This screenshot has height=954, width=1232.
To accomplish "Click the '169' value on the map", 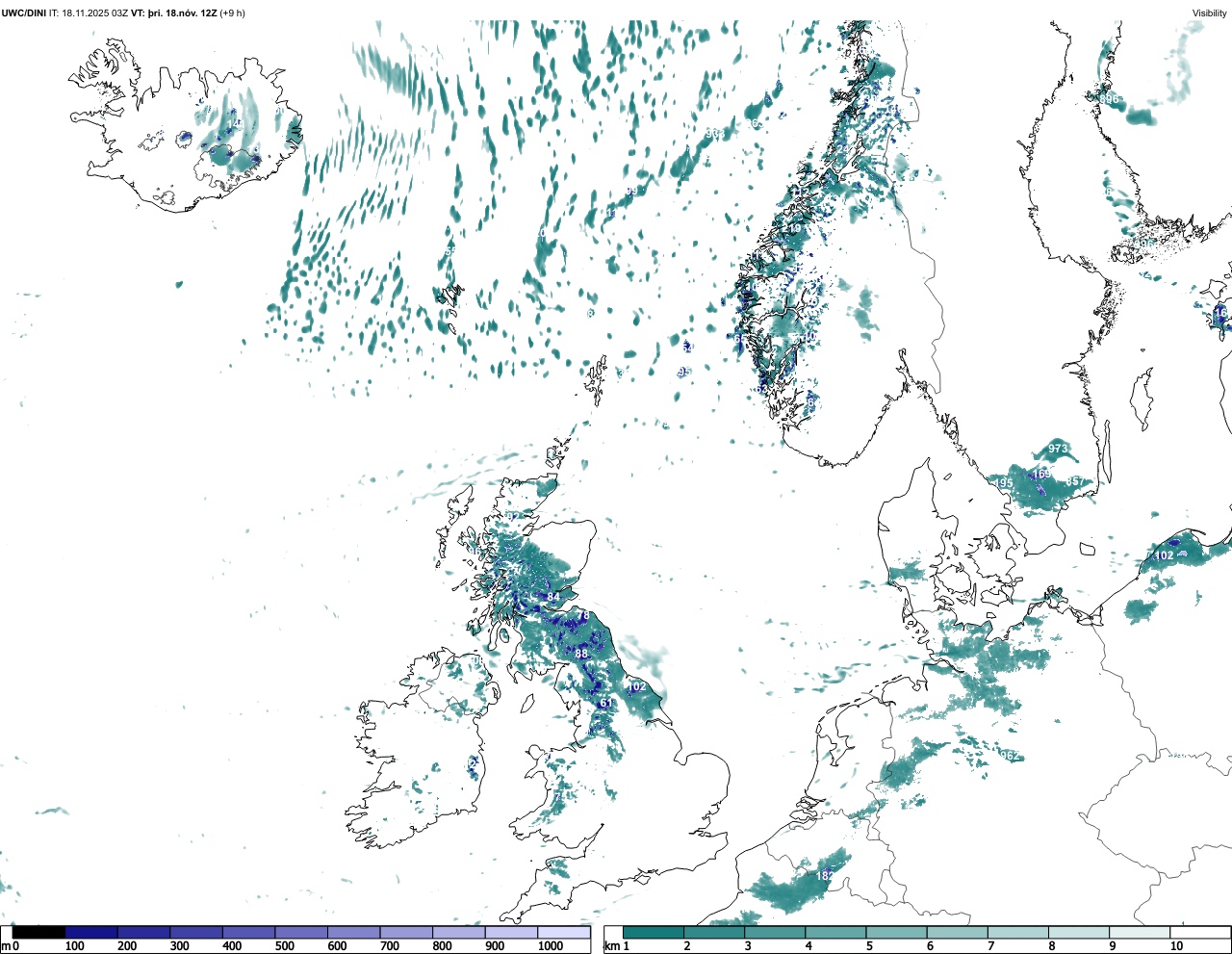I will point(1041,474).
